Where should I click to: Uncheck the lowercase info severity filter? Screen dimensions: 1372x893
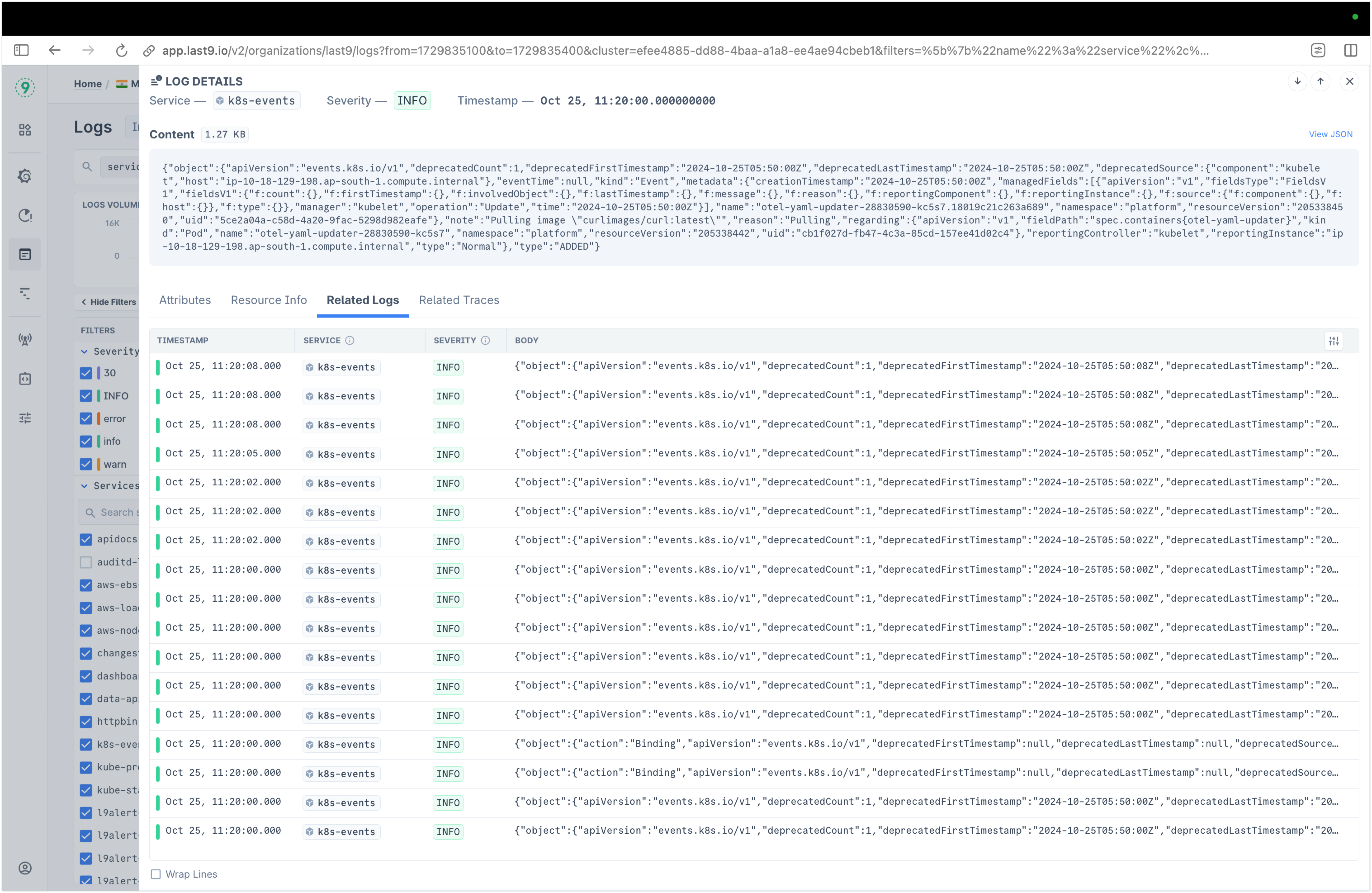tap(86, 441)
